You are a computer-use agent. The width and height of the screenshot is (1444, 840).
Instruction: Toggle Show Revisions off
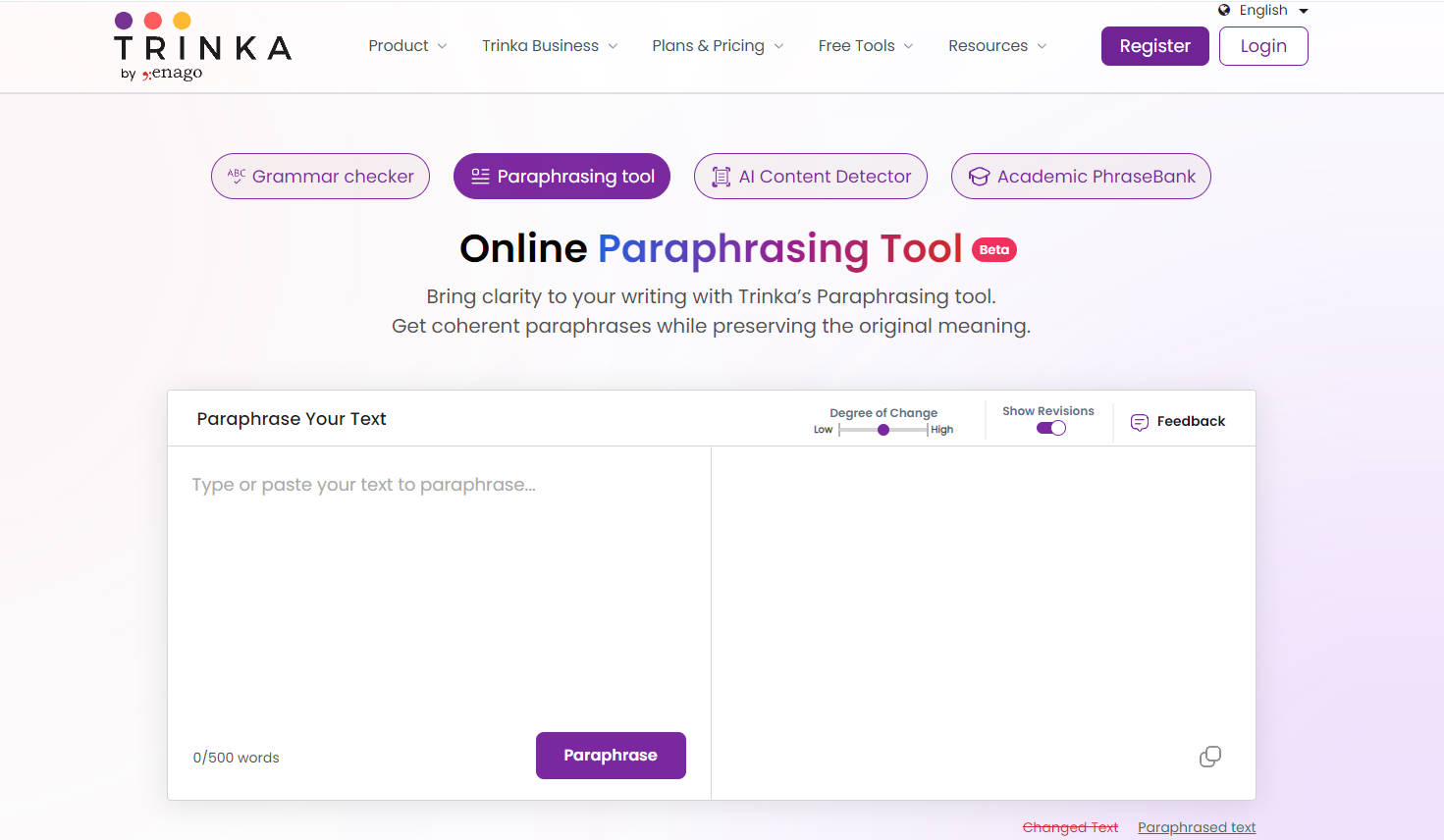tap(1050, 428)
